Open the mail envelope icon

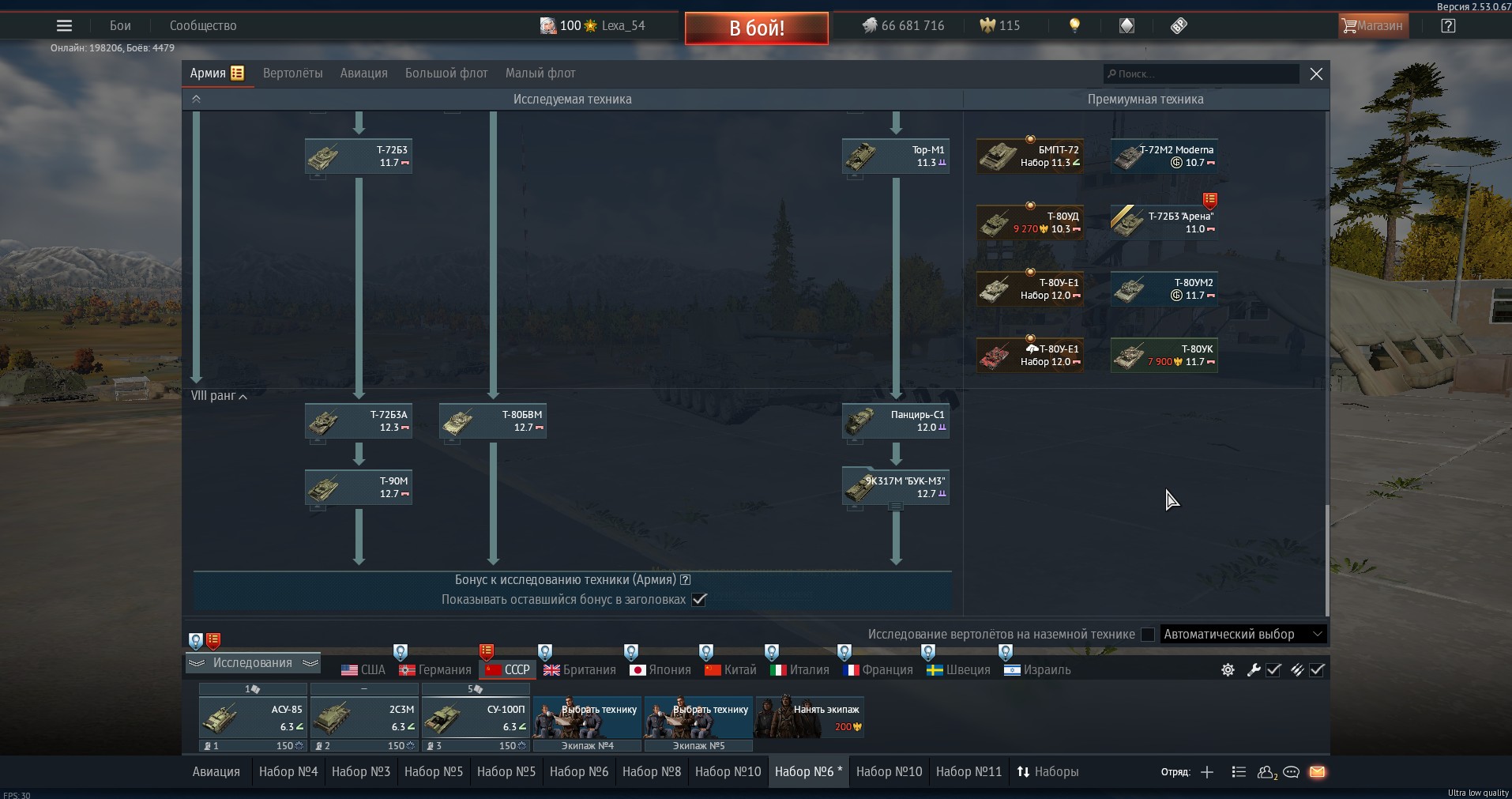coord(1317,772)
